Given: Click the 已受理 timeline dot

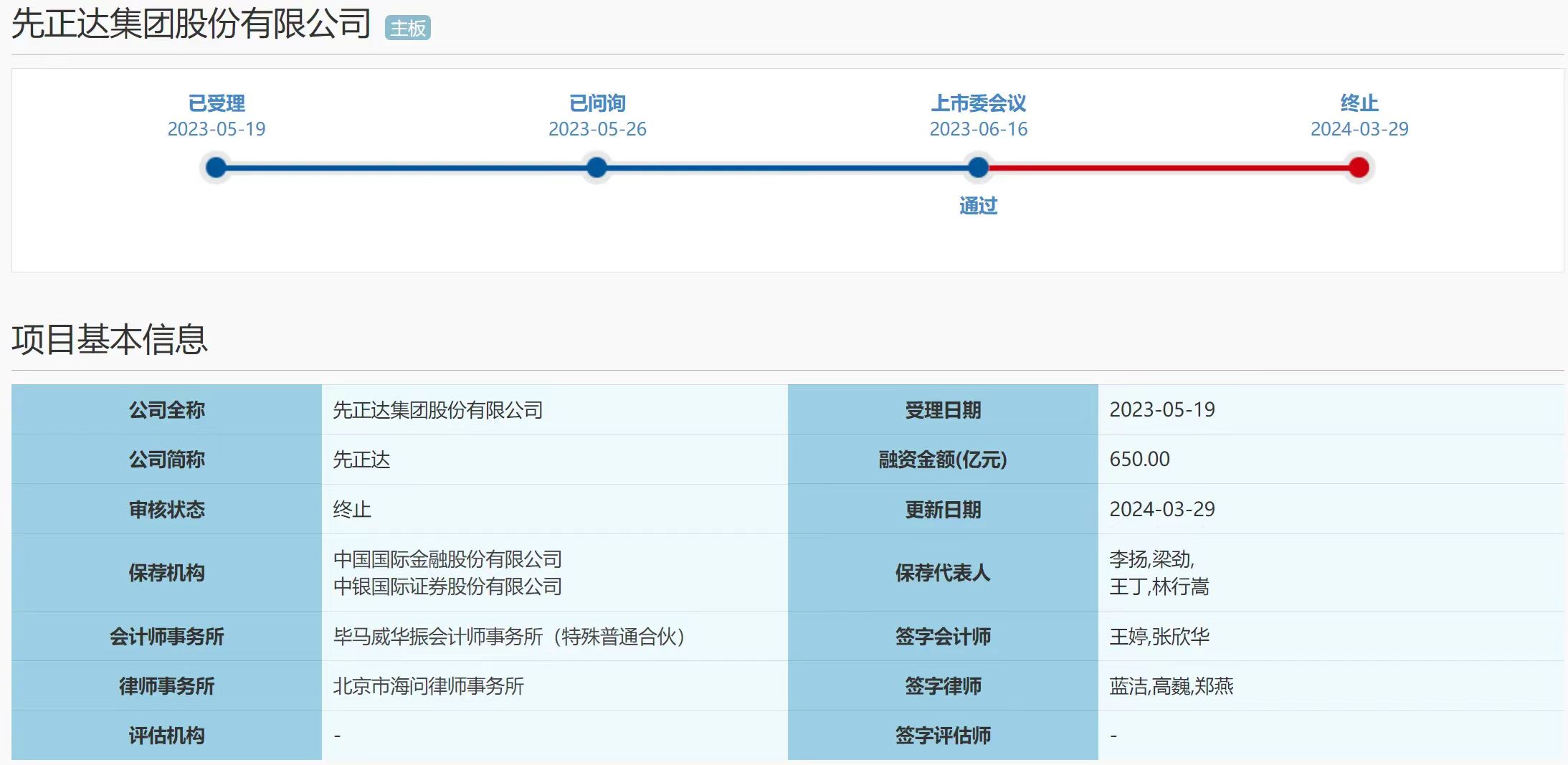Looking at the screenshot, I should (216, 168).
